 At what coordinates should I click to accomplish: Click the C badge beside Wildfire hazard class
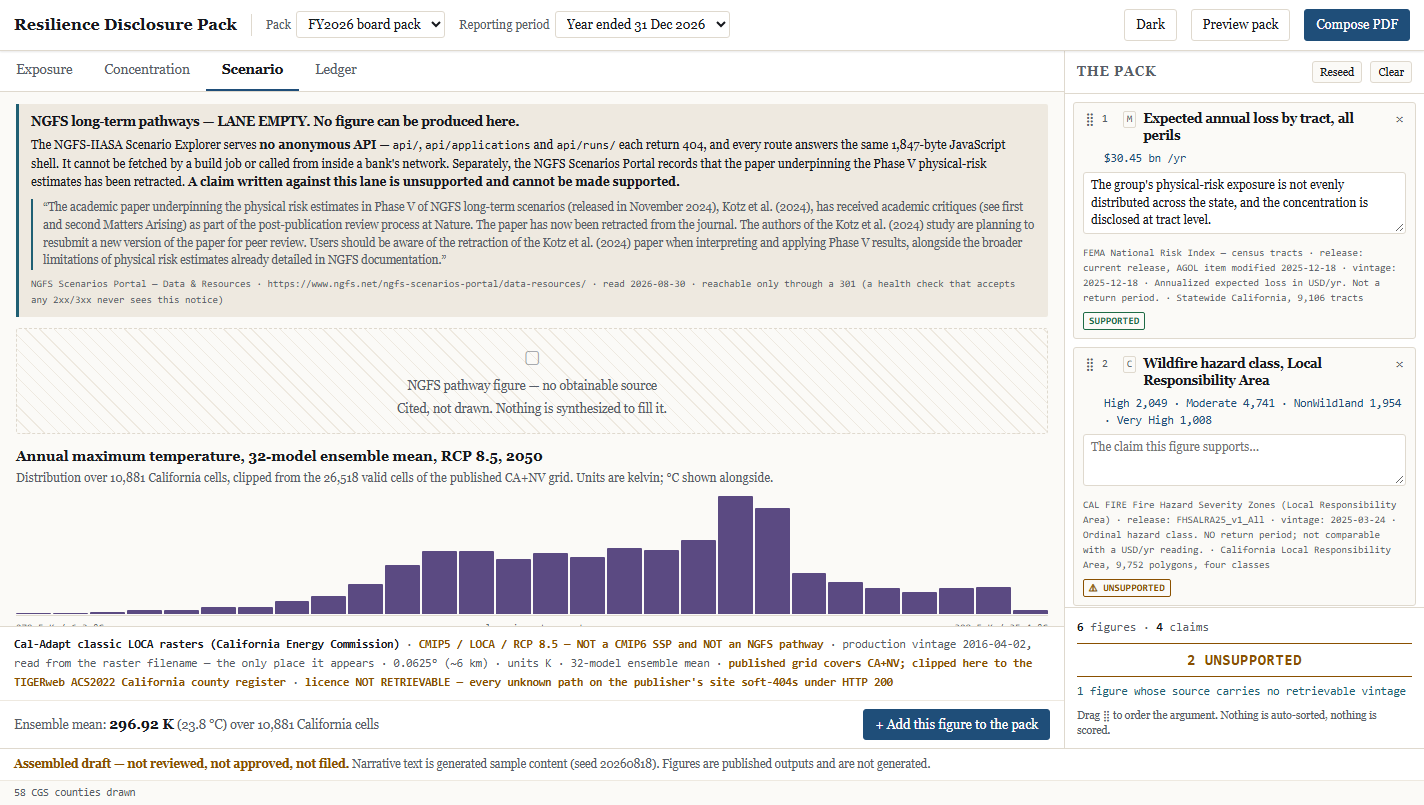(1129, 364)
